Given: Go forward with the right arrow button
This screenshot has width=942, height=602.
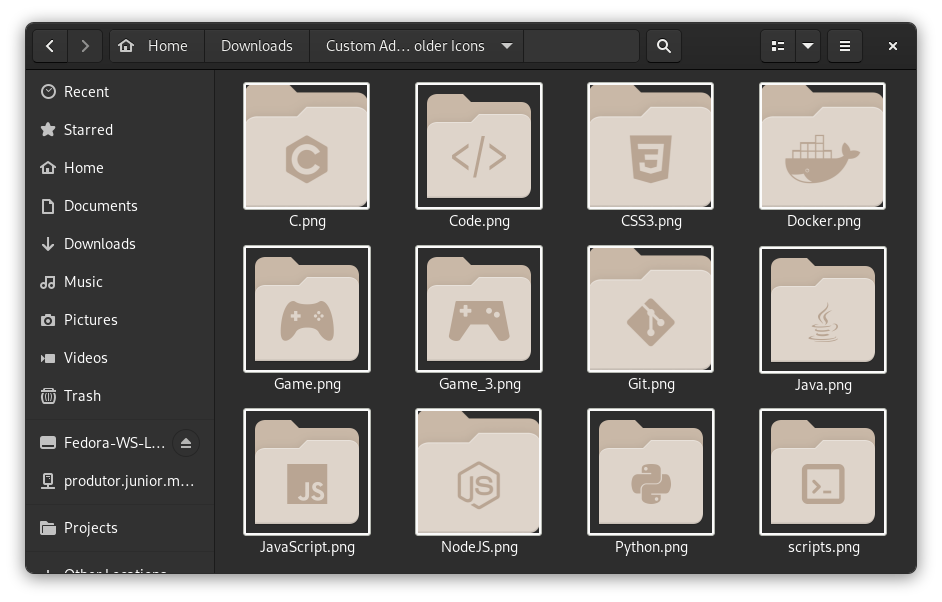Looking at the screenshot, I should (x=85, y=46).
